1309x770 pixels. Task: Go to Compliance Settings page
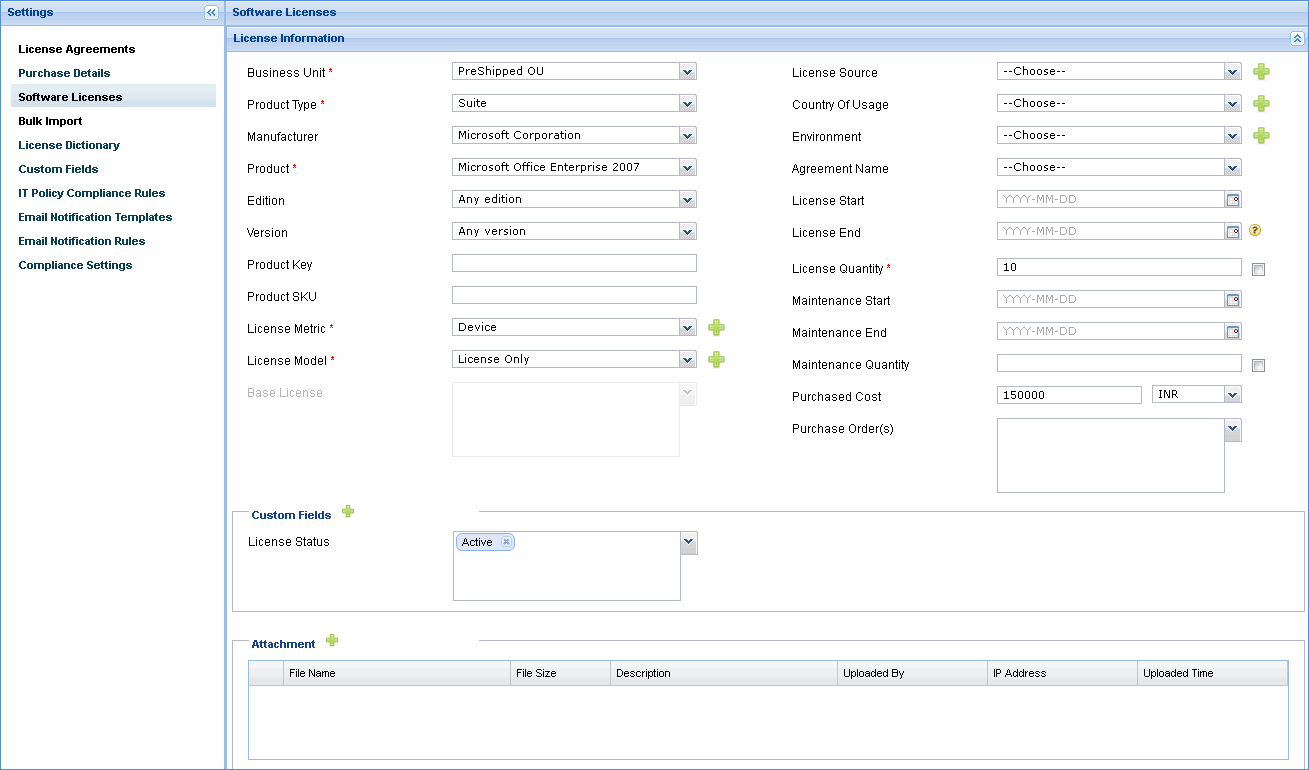point(75,265)
